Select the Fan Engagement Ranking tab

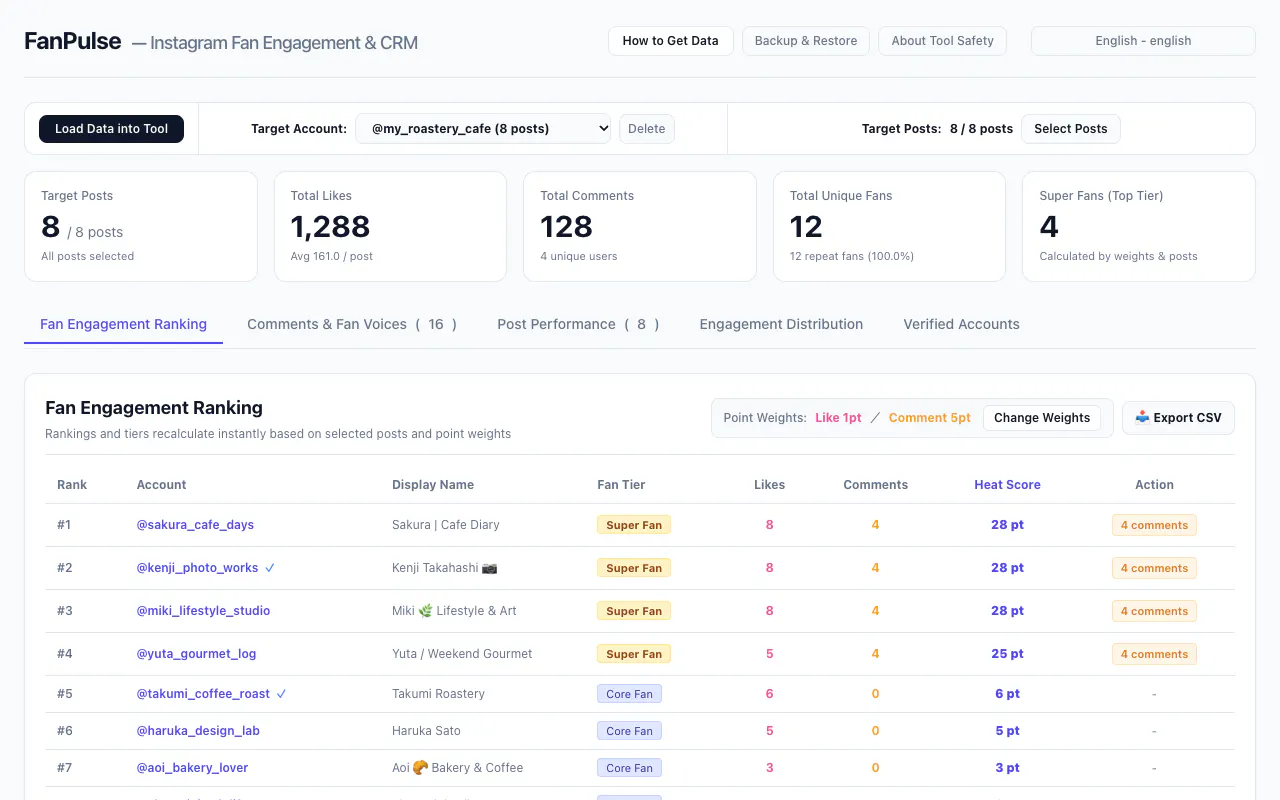tap(123, 324)
